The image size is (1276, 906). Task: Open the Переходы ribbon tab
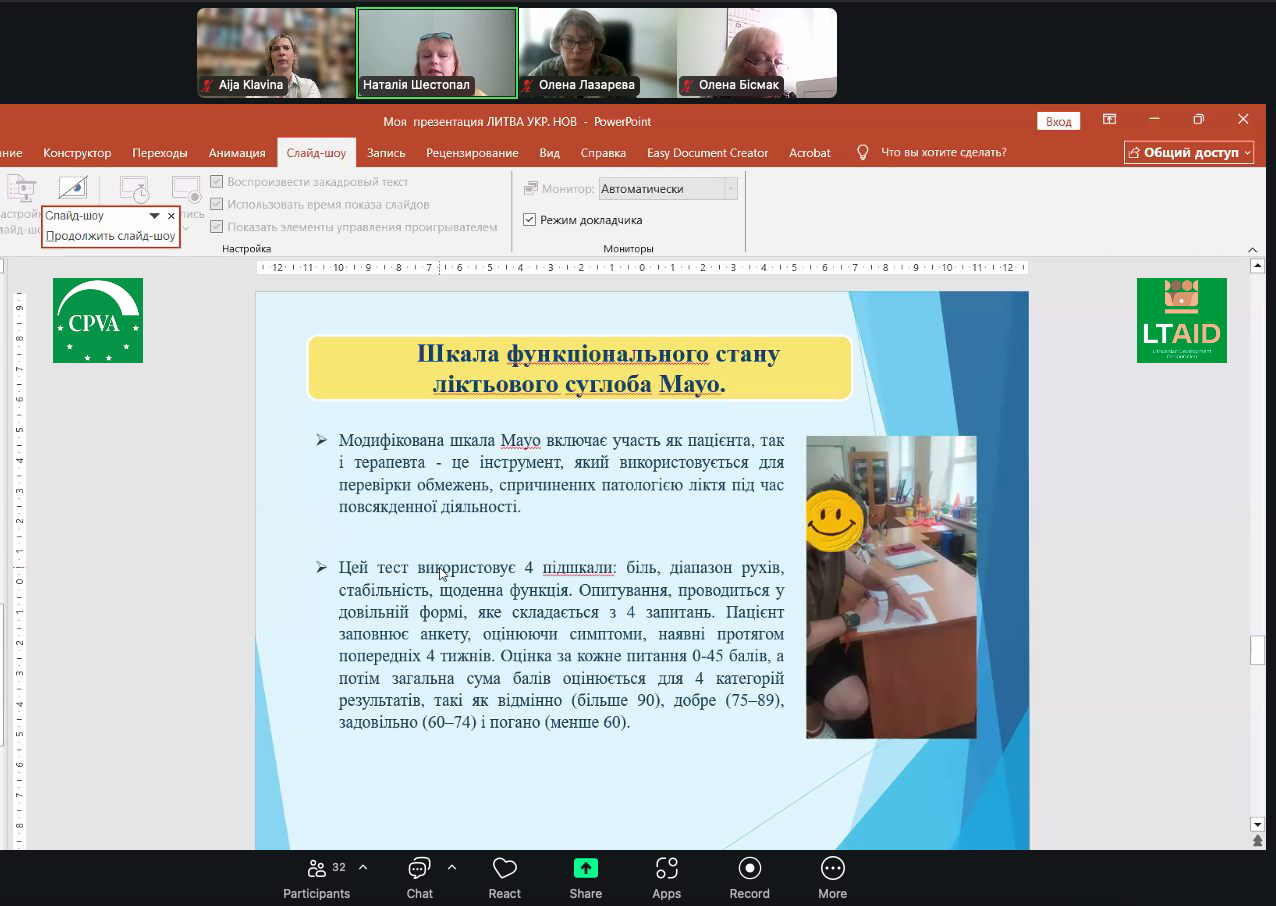pos(160,153)
